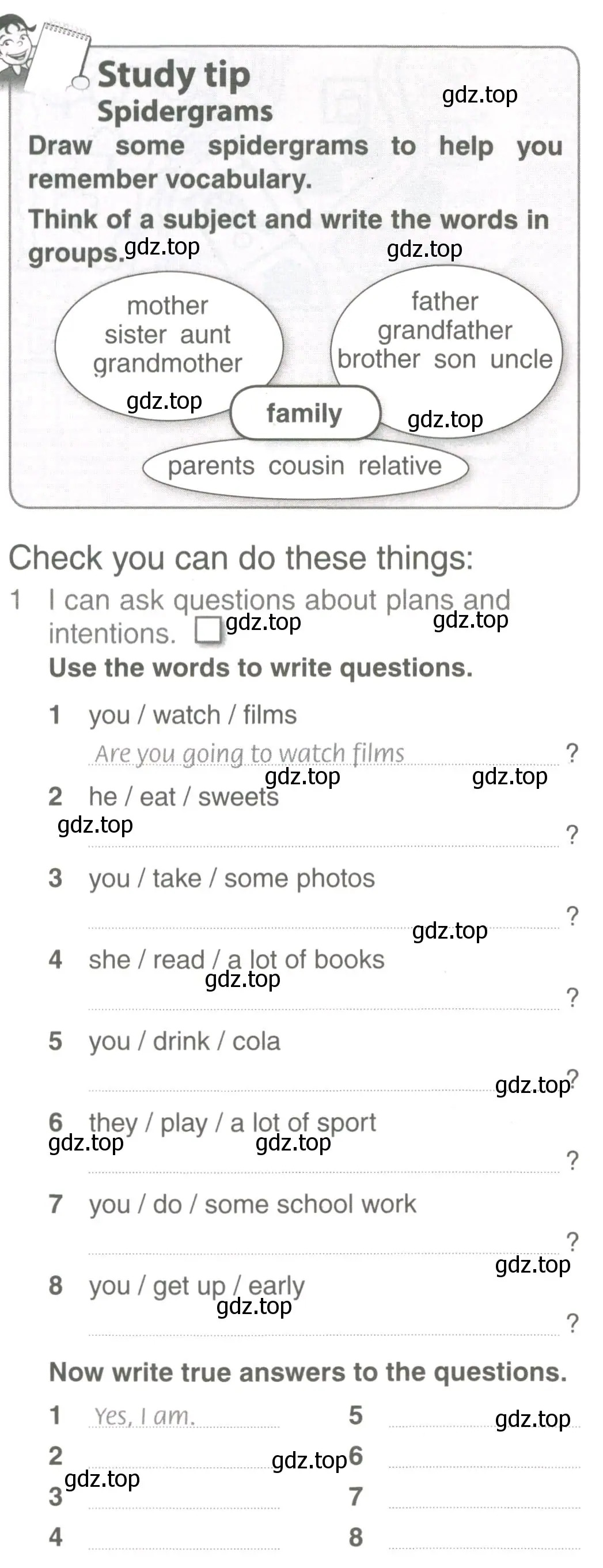
Task: Select the 'family' center bubble
Action: (x=305, y=413)
